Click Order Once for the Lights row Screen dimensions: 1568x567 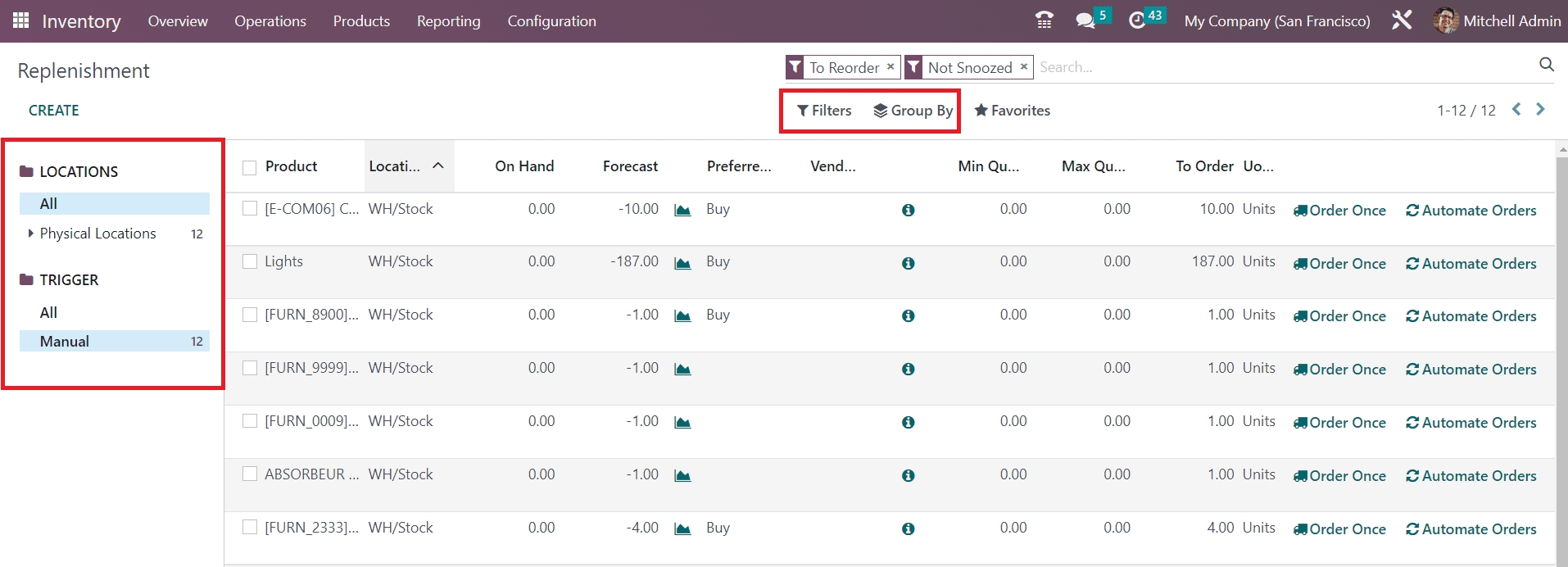(x=1339, y=264)
